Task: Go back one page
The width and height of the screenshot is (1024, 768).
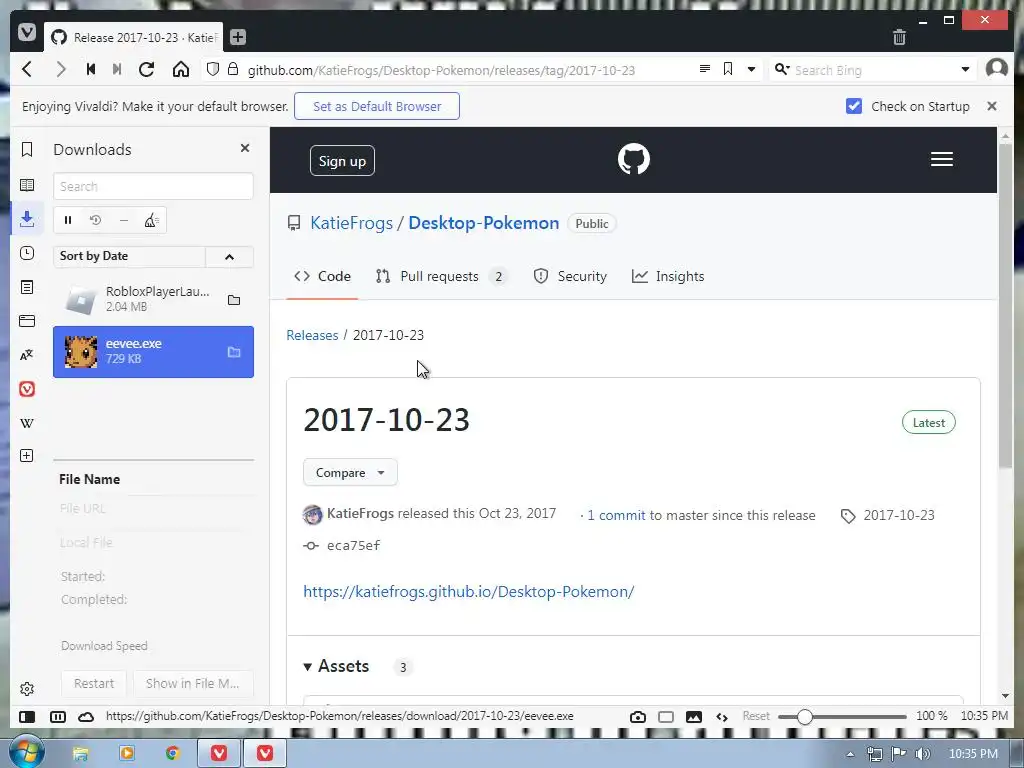Action: point(27,69)
